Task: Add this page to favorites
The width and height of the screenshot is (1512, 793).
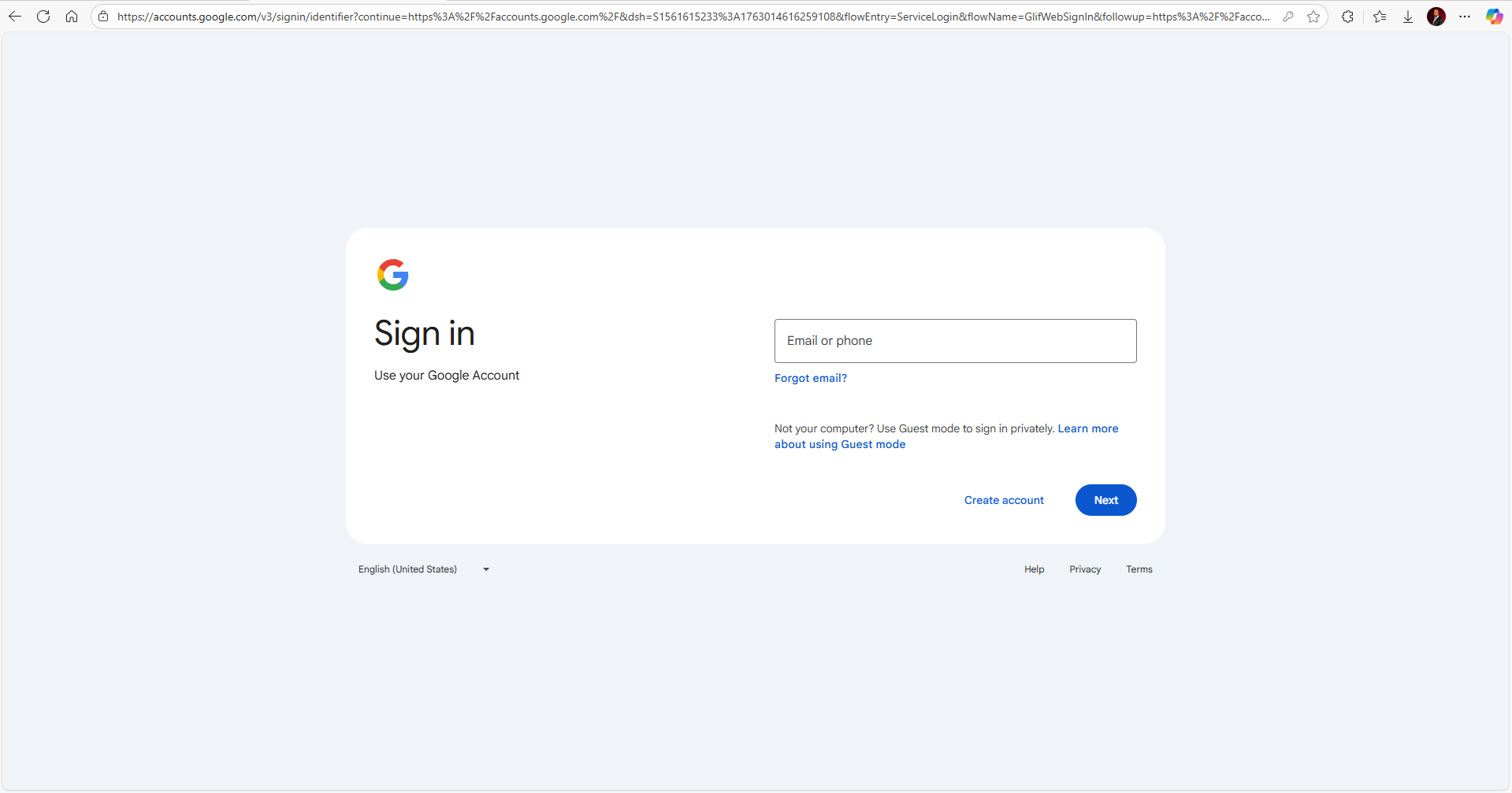Action: point(1313,17)
